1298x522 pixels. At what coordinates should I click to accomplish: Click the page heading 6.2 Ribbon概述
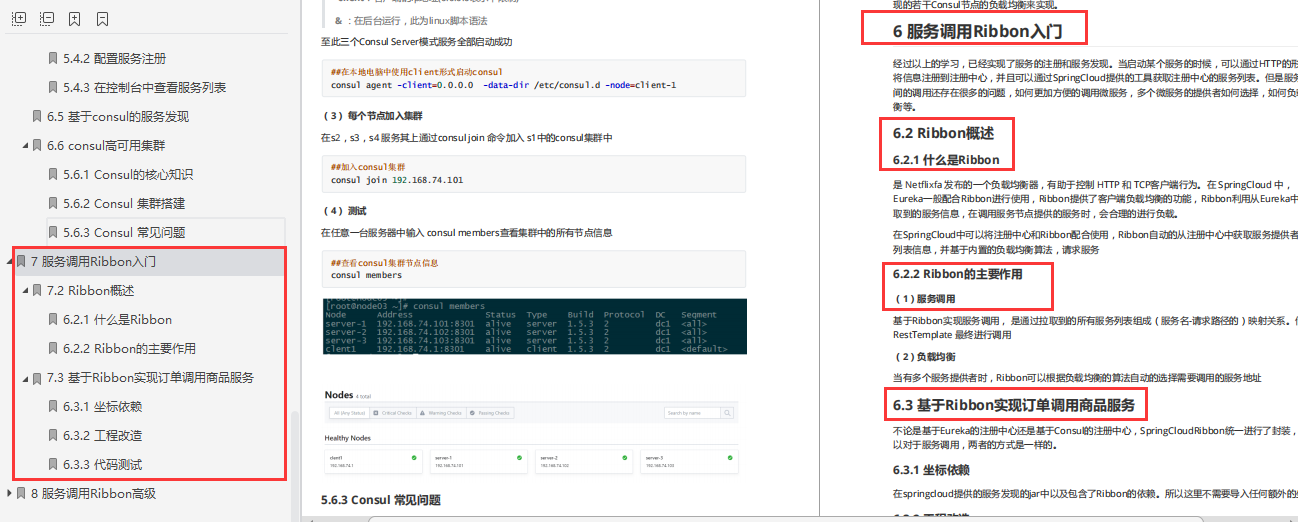pyautogui.click(x=942, y=132)
